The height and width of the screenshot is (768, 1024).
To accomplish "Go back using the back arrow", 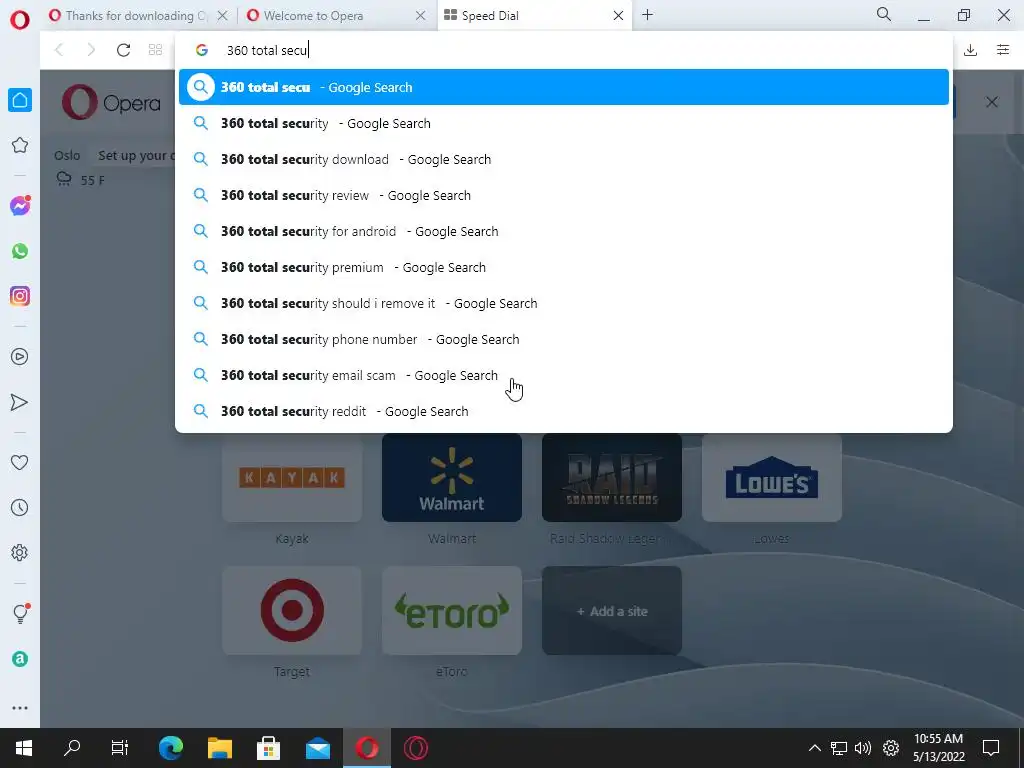I will point(59,50).
